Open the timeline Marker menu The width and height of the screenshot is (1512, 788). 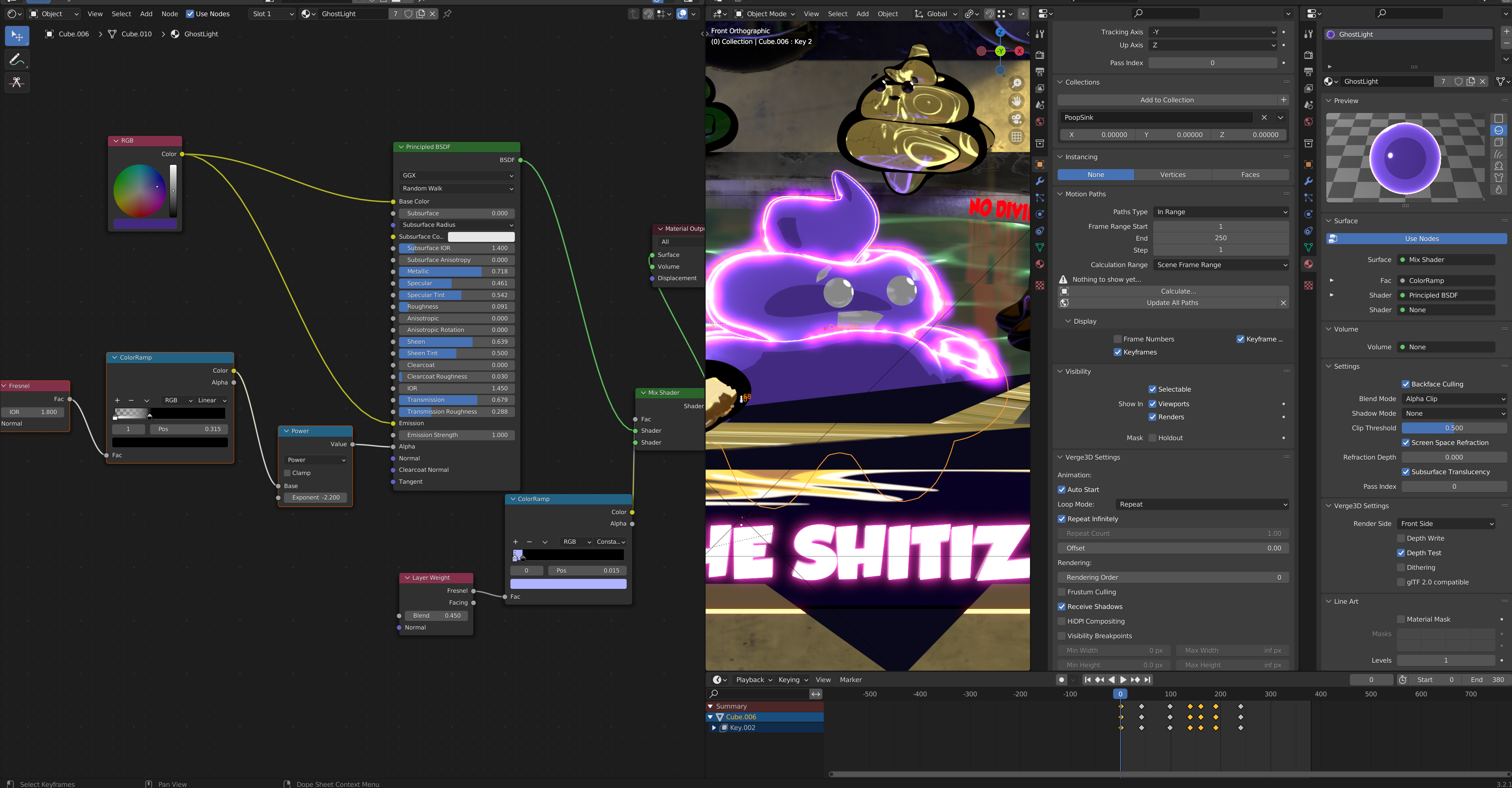(851, 679)
